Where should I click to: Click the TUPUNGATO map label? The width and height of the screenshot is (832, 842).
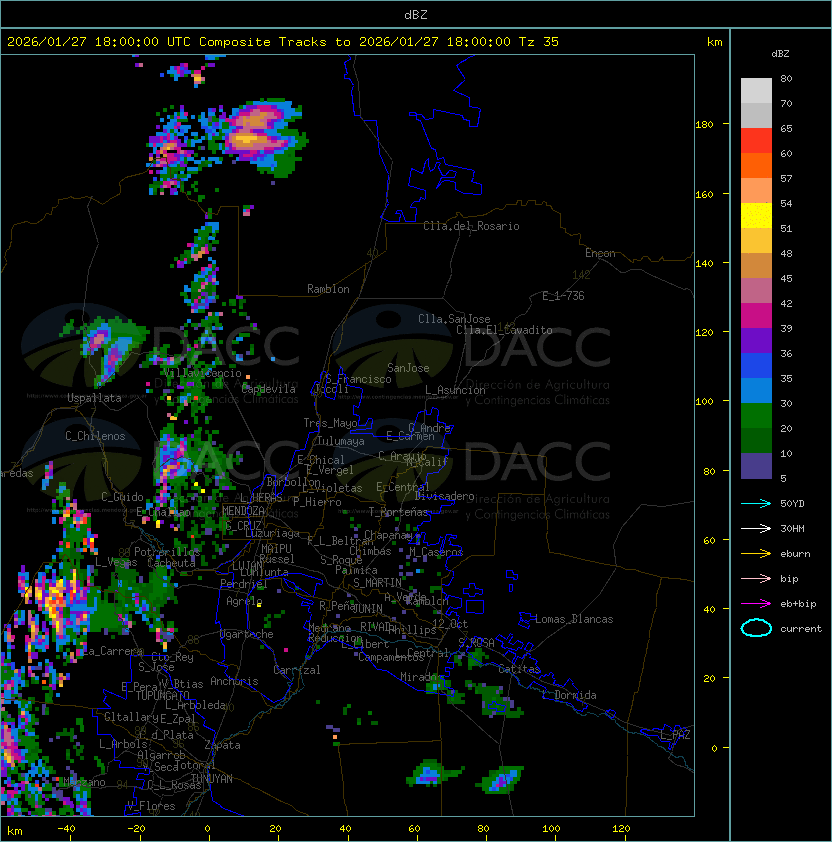(162, 695)
